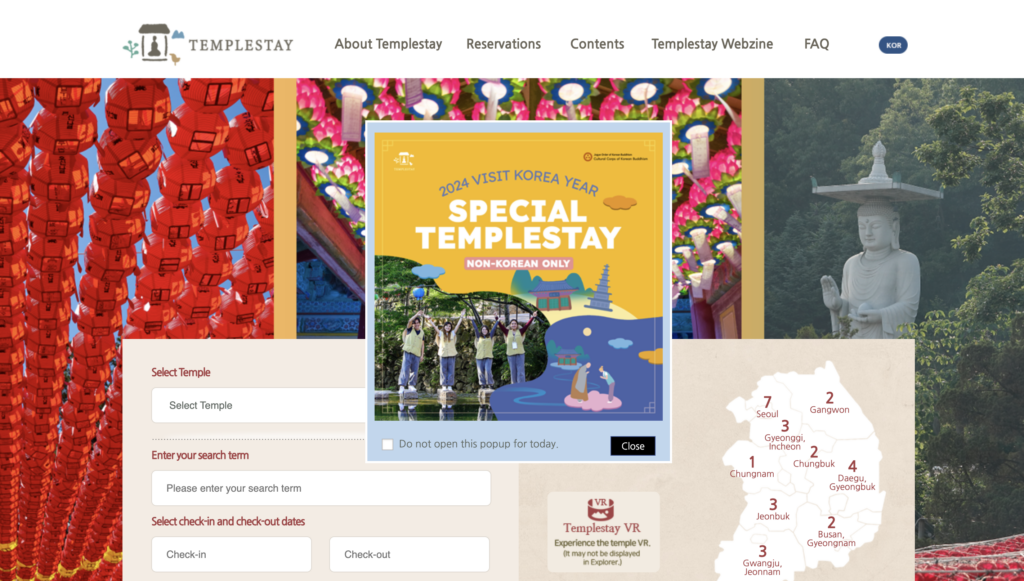Close the Special Templestay popup
1024x581 pixels.
[x=633, y=446]
